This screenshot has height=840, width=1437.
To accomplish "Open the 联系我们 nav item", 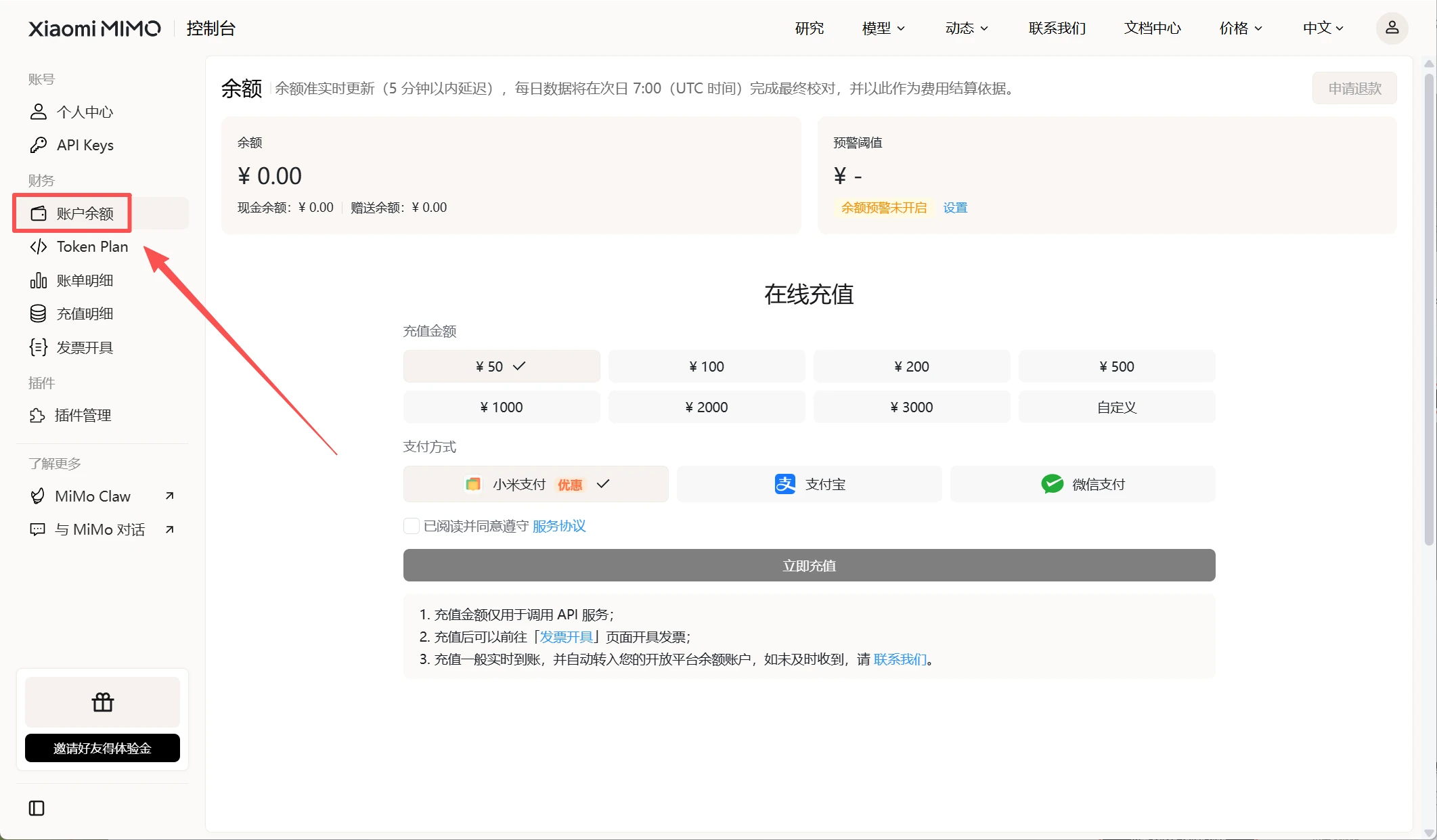I will [1057, 28].
